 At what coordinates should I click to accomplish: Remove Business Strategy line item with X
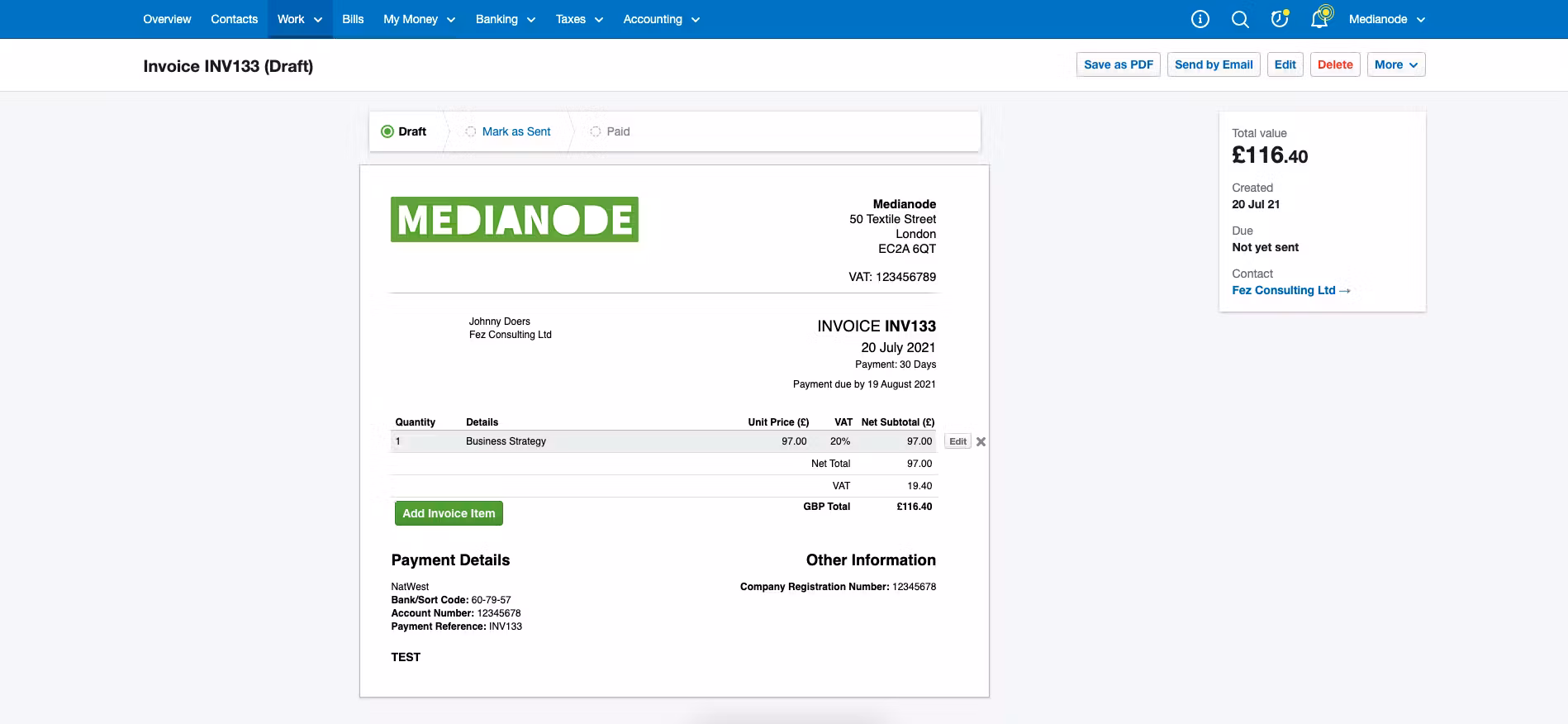pyautogui.click(x=981, y=441)
